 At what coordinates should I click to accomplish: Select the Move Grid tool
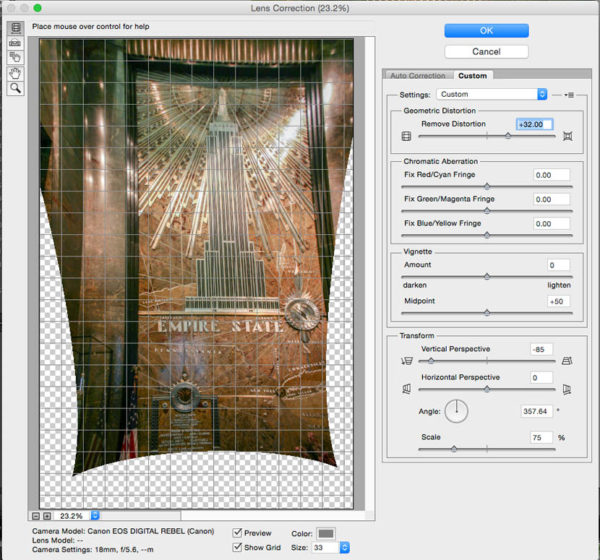click(x=16, y=58)
